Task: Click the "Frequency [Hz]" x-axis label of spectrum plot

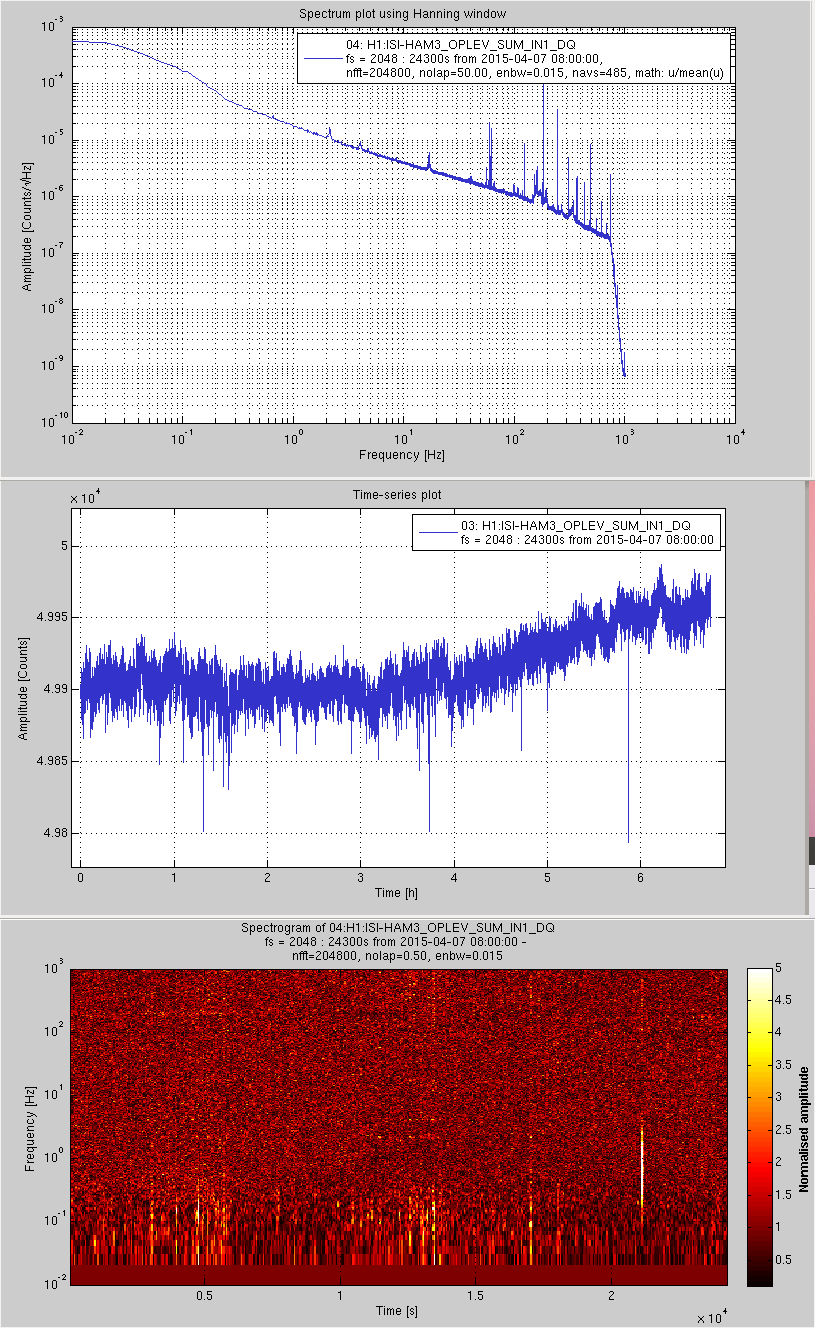Action: point(402,455)
